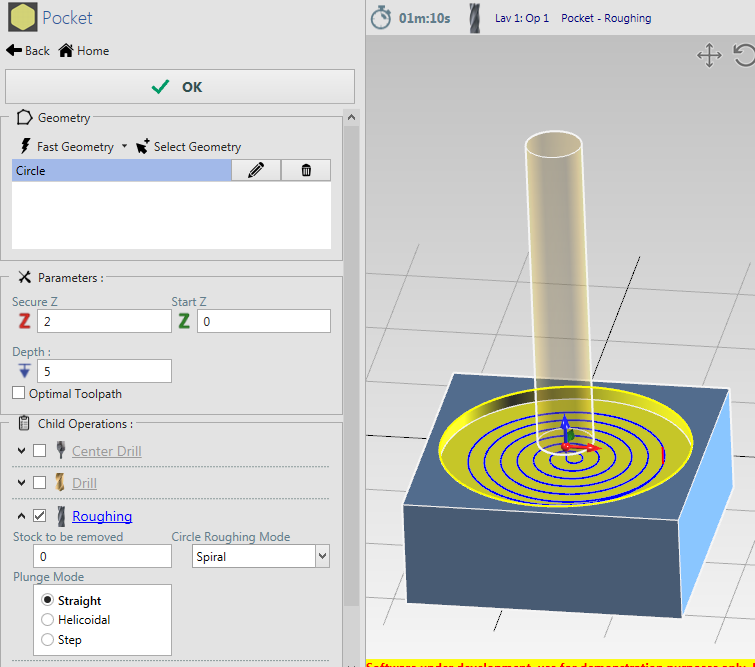Click the Geometry section polygon icon
755x667 pixels.
tap(24, 118)
